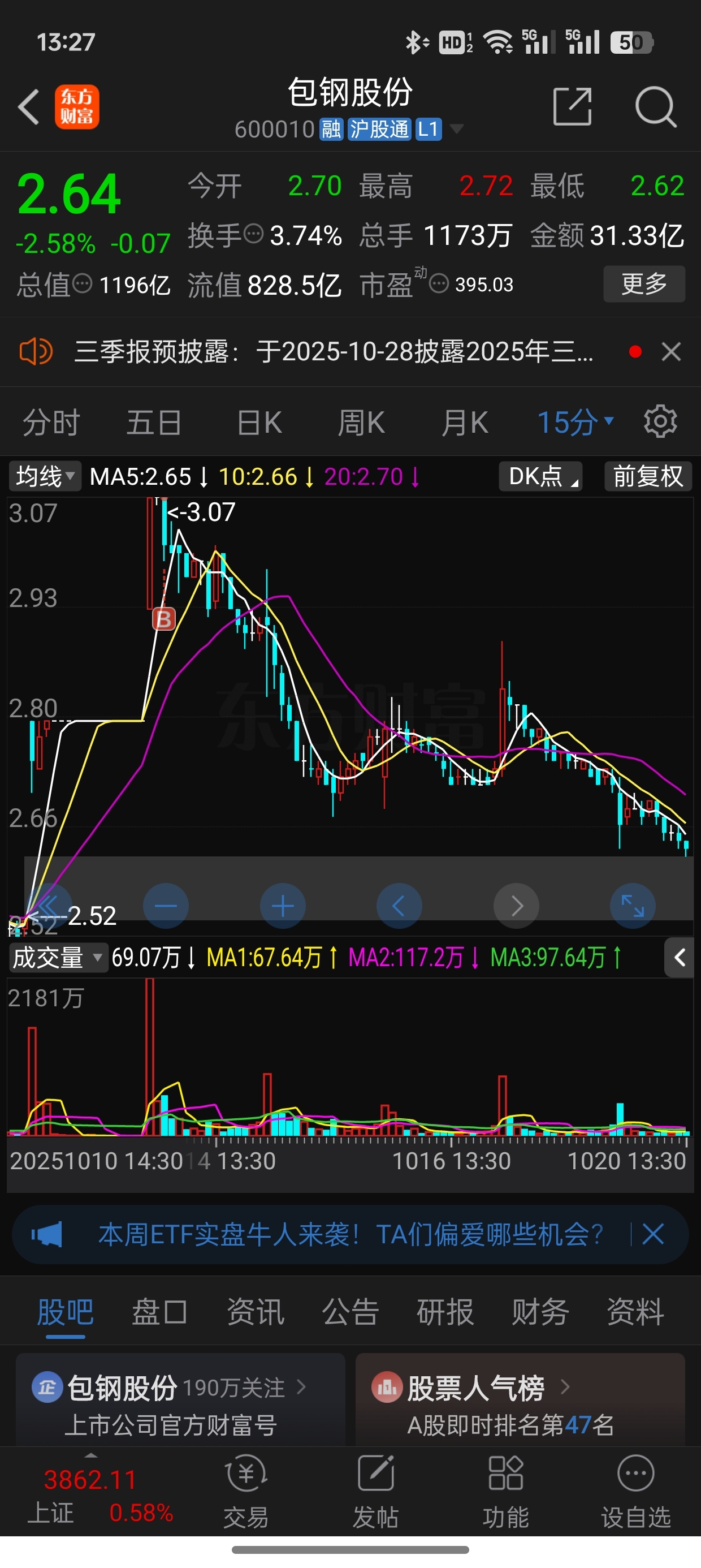701x1568 pixels.
Task: Select the 研报 tab
Action: [x=445, y=1312]
